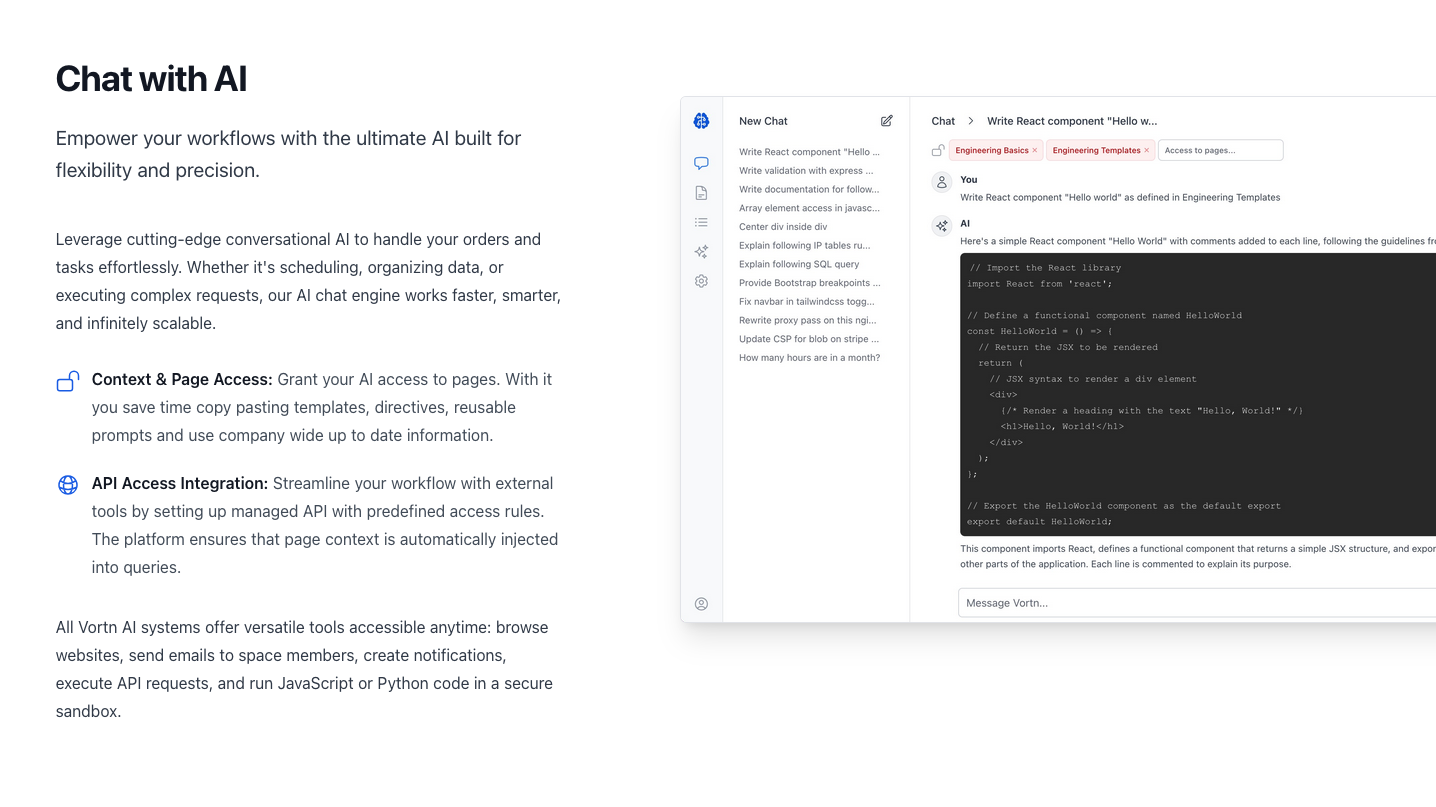Click the AI sparkle avatar icon
The width and height of the screenshot is (1436, 807).
click(x=941, y=226)
